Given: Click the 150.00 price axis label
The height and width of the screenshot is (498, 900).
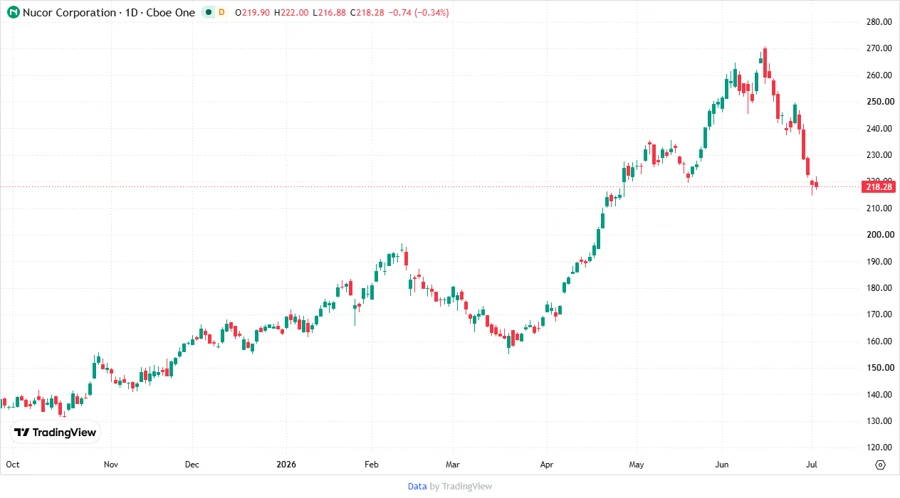Looking at the screenshot, I should click(x=879, y=368).
